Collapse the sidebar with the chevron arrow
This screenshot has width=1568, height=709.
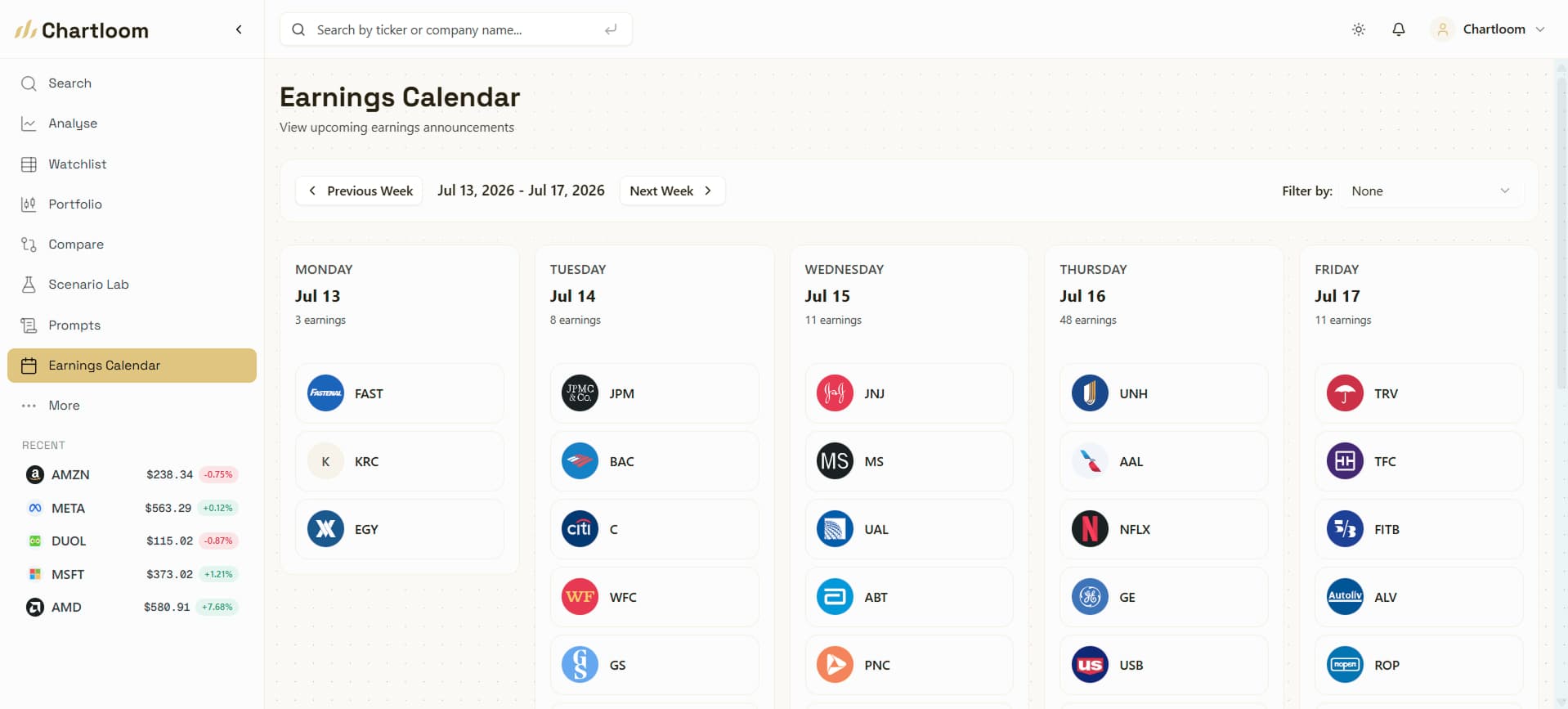pos(239,29)
